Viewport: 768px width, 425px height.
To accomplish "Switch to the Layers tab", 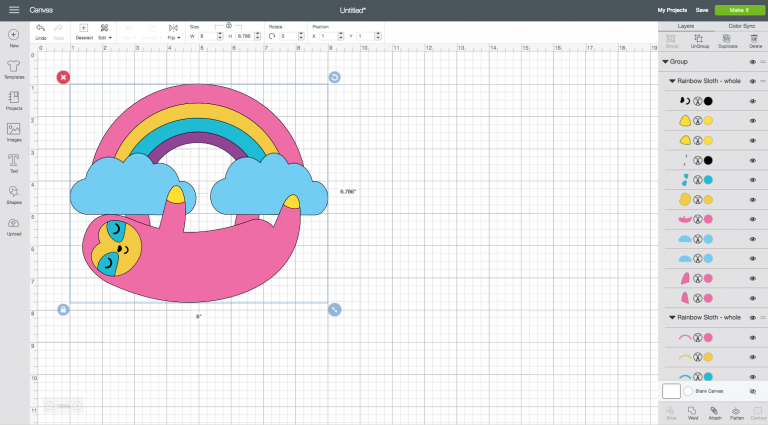I will pos(686,26).
